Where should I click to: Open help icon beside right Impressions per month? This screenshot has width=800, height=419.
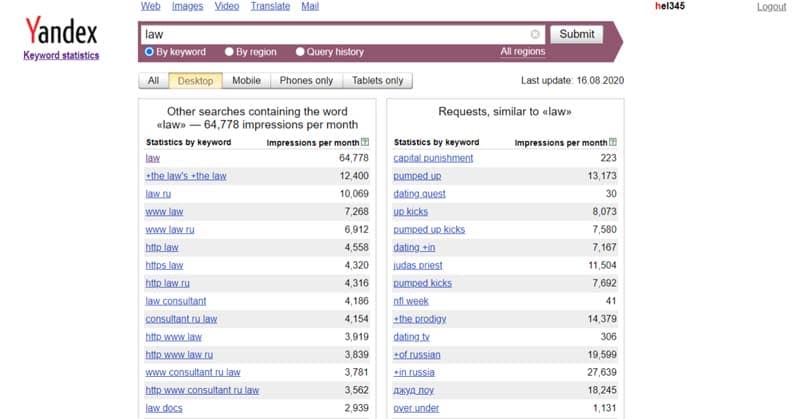(613, 142)
